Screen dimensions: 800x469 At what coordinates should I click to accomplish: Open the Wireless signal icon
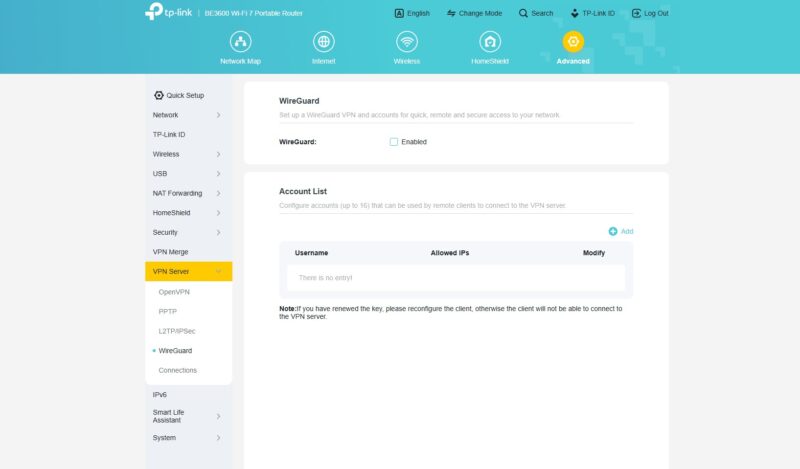coord(407,42)
